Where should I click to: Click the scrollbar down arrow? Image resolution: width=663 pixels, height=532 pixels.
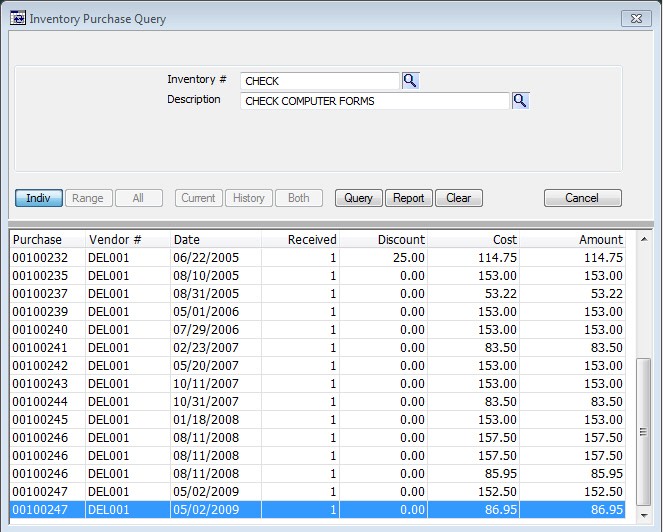point(644,515)
